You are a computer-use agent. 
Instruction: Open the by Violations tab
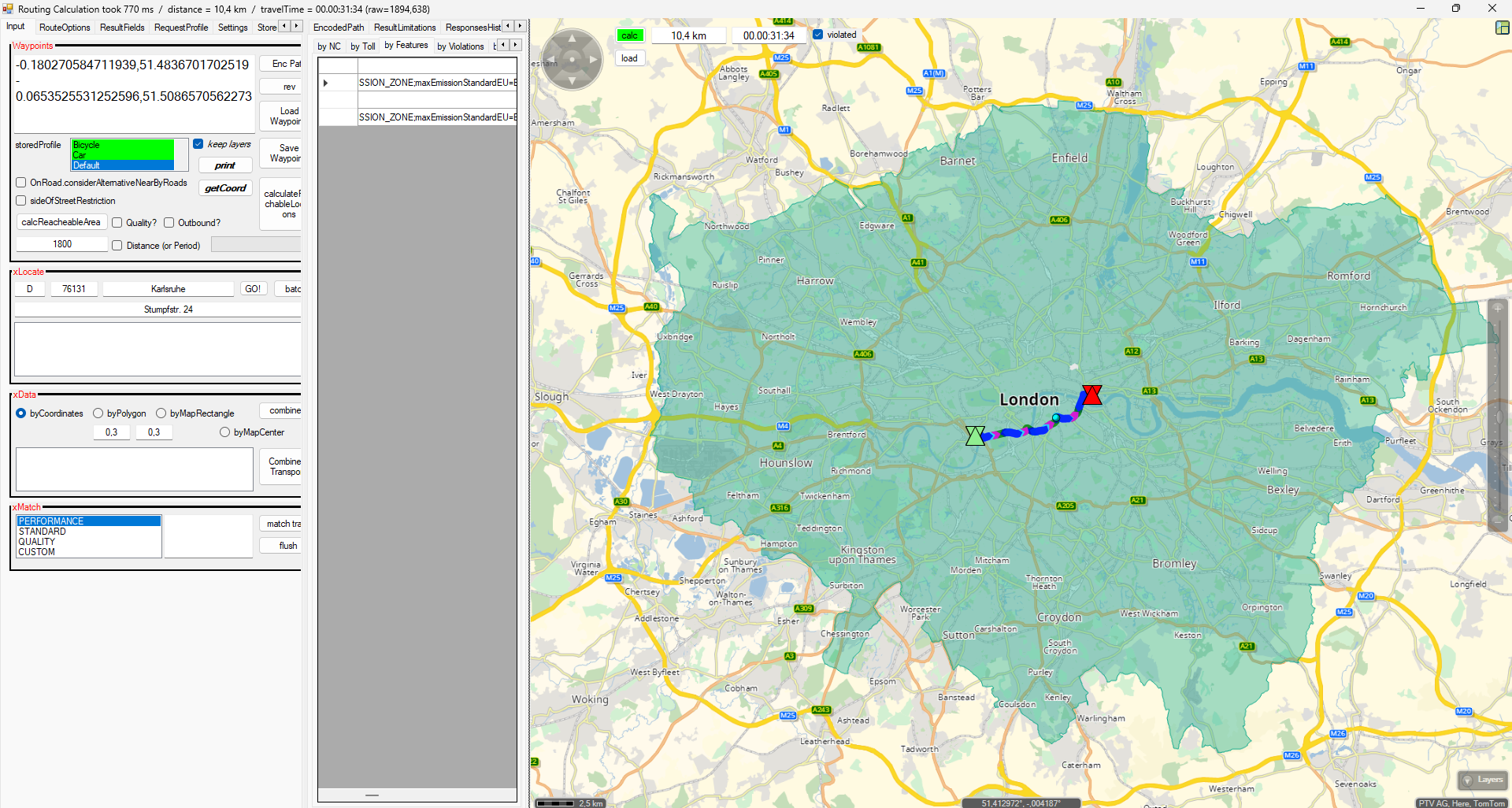460,46
